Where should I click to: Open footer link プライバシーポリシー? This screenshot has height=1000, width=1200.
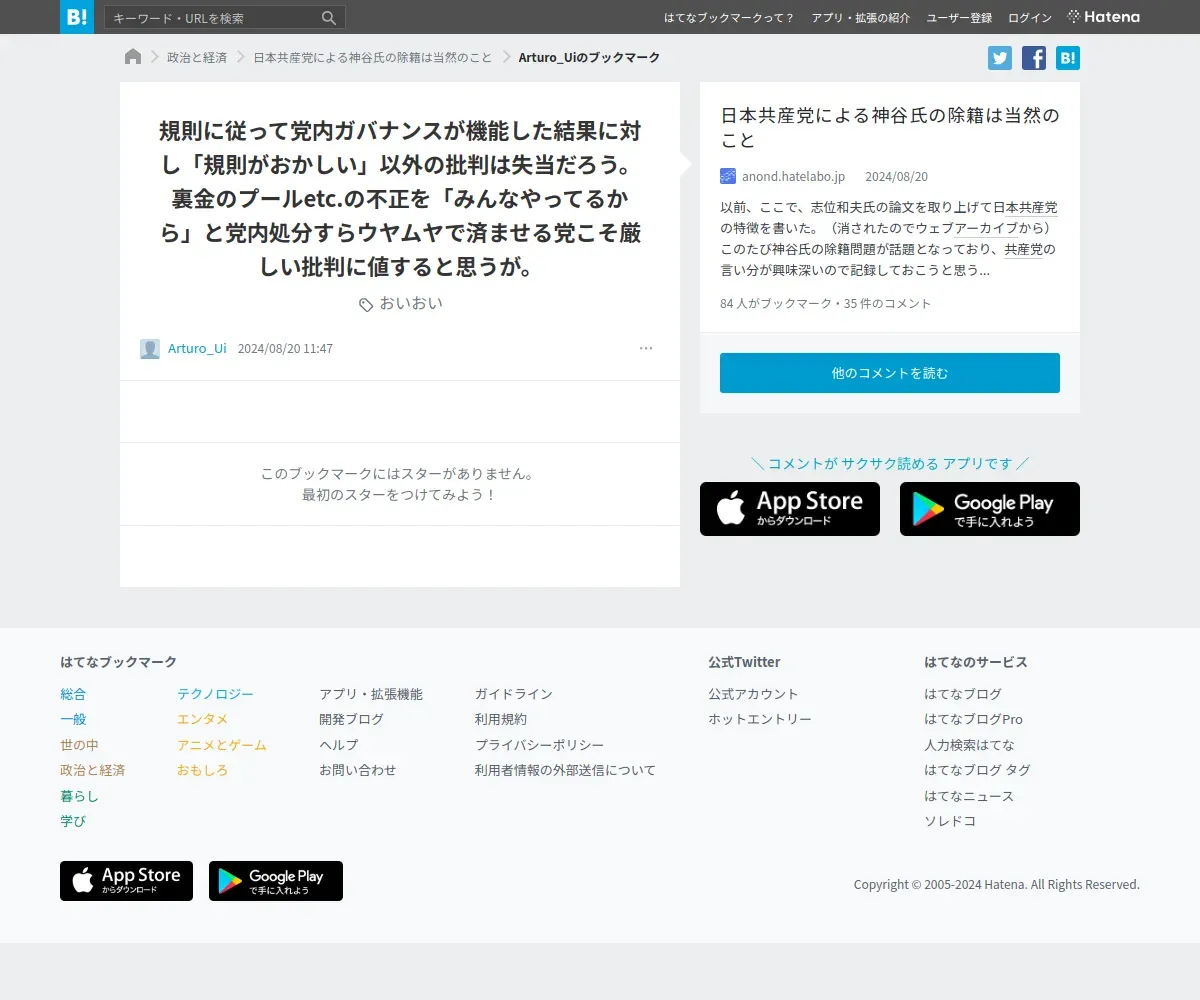pyautogui.click(x=540, y=745)
